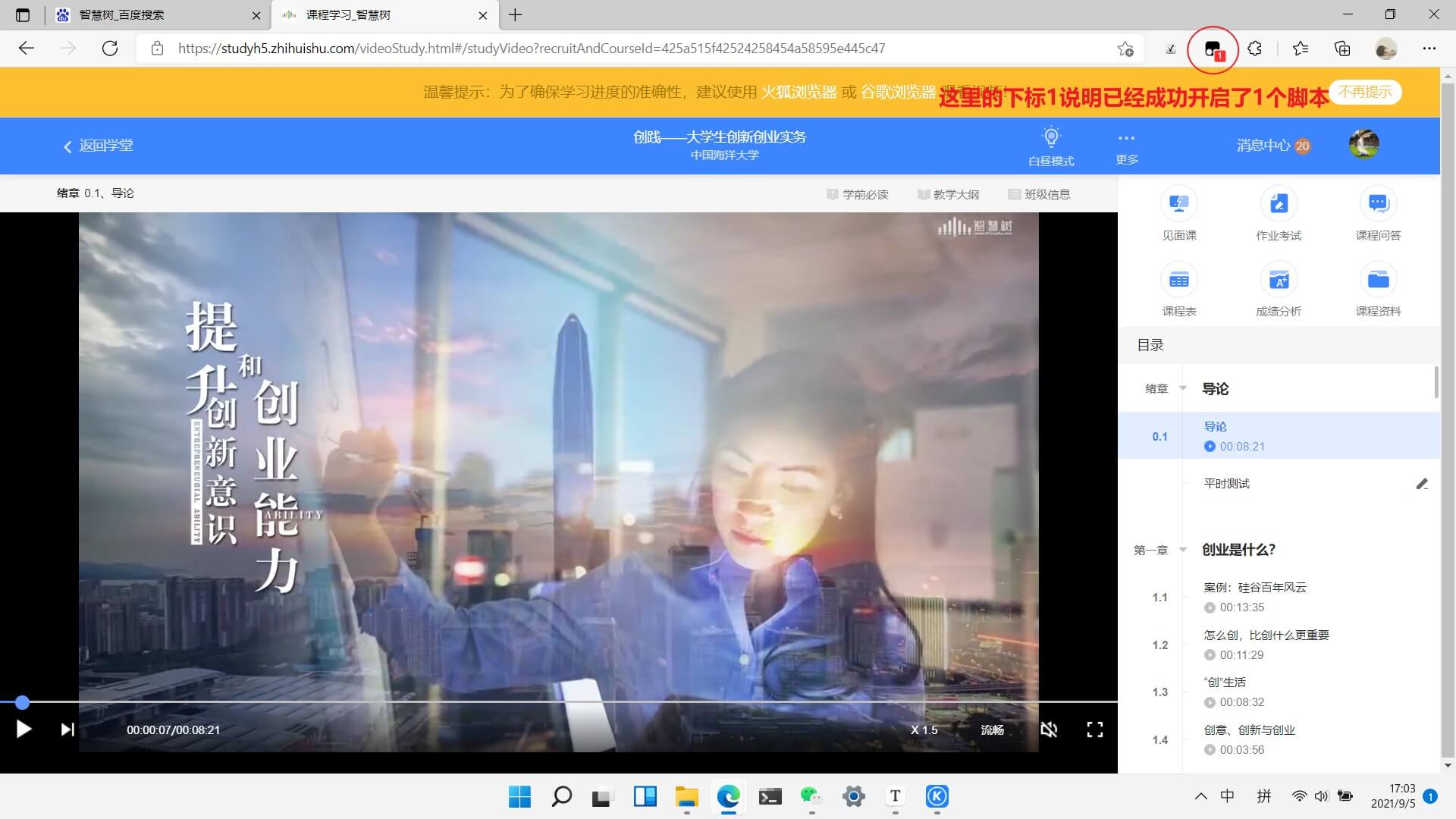Screen dimensions: 1456x819
Task: Toggle 中 input language indicator
Action: [x=1227, y=796]
